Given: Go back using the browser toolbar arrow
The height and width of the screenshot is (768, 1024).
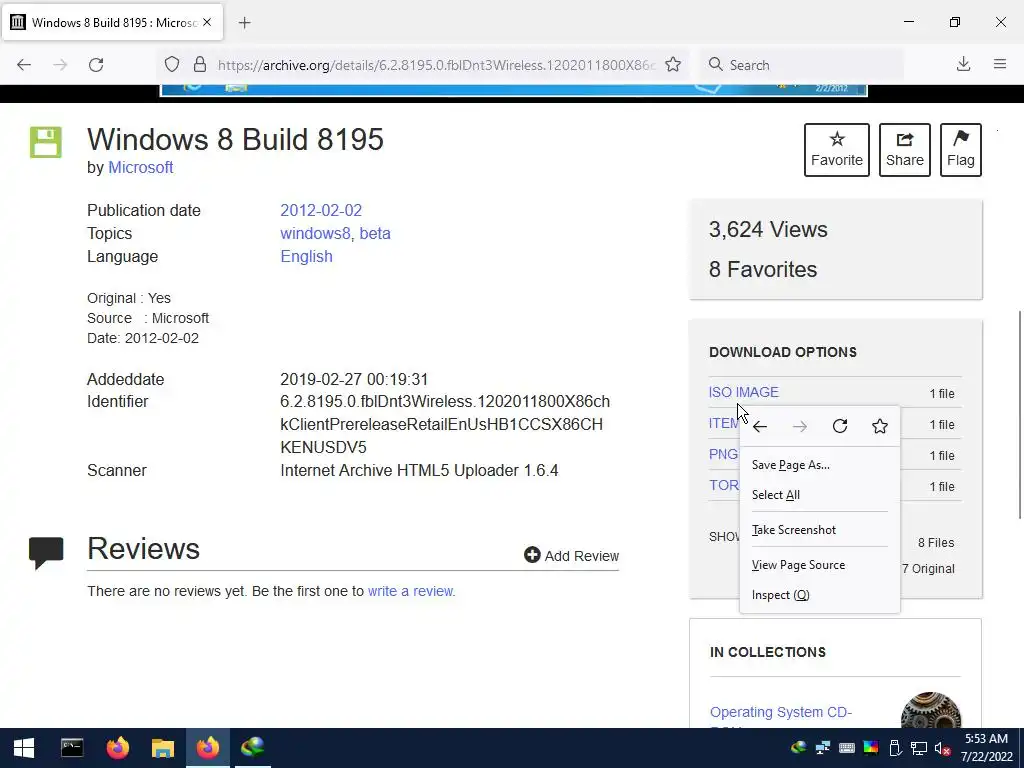Looking at the screenshot, I should (24, 65).
